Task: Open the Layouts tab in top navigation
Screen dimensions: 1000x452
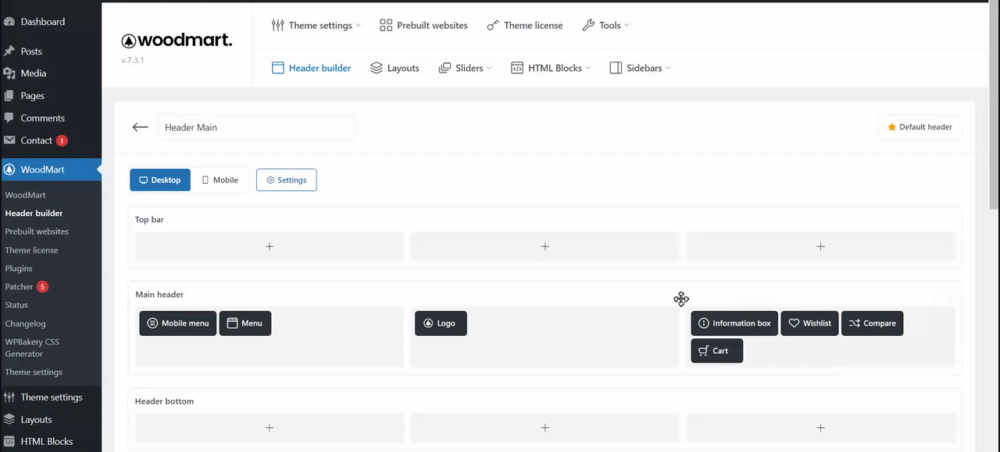Action: click(x=394, y=68)
